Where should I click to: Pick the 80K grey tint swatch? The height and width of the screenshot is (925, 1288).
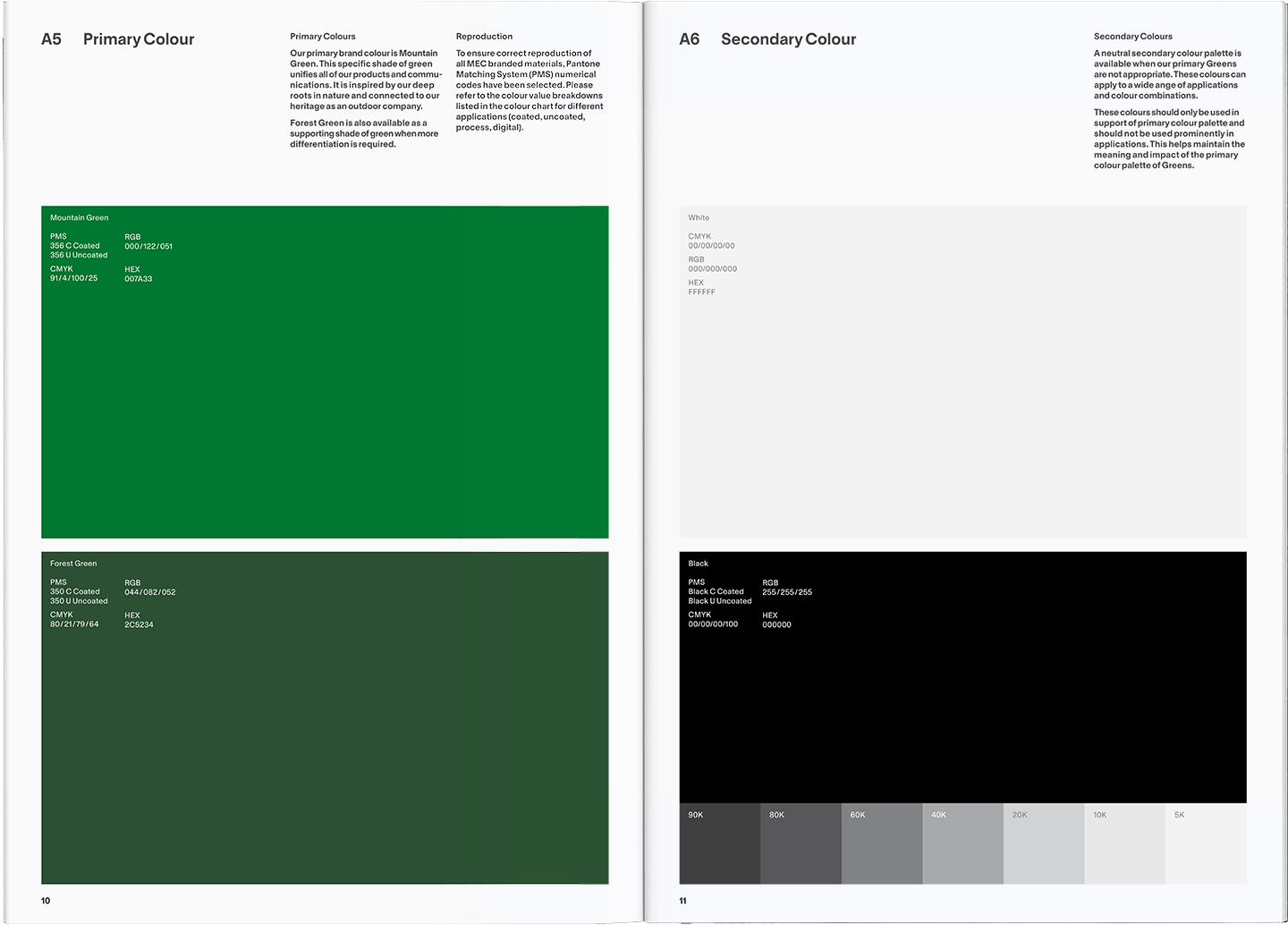(x=801, y=844)
